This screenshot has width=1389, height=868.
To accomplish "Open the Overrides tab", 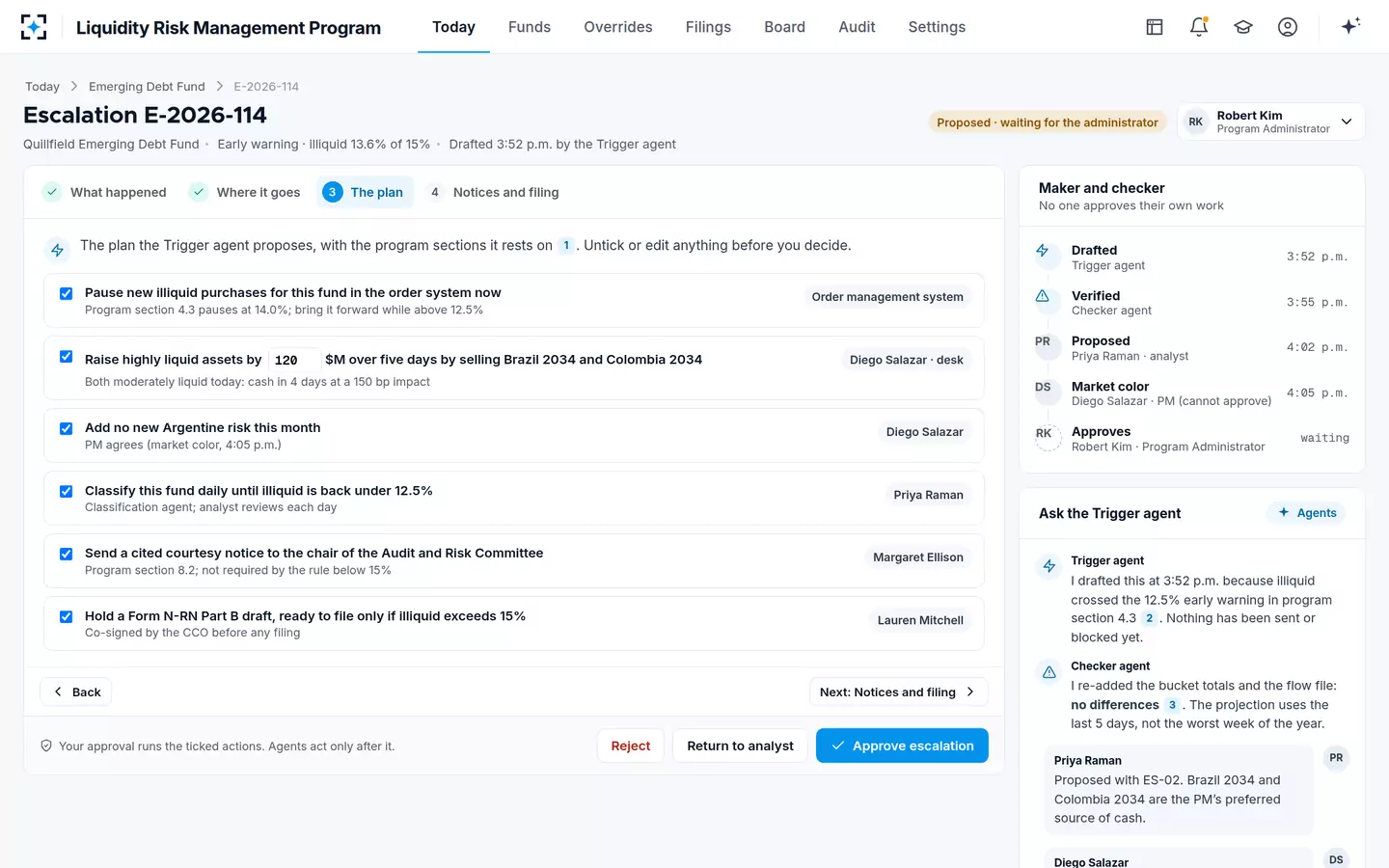I will click(x=618, y=27).
